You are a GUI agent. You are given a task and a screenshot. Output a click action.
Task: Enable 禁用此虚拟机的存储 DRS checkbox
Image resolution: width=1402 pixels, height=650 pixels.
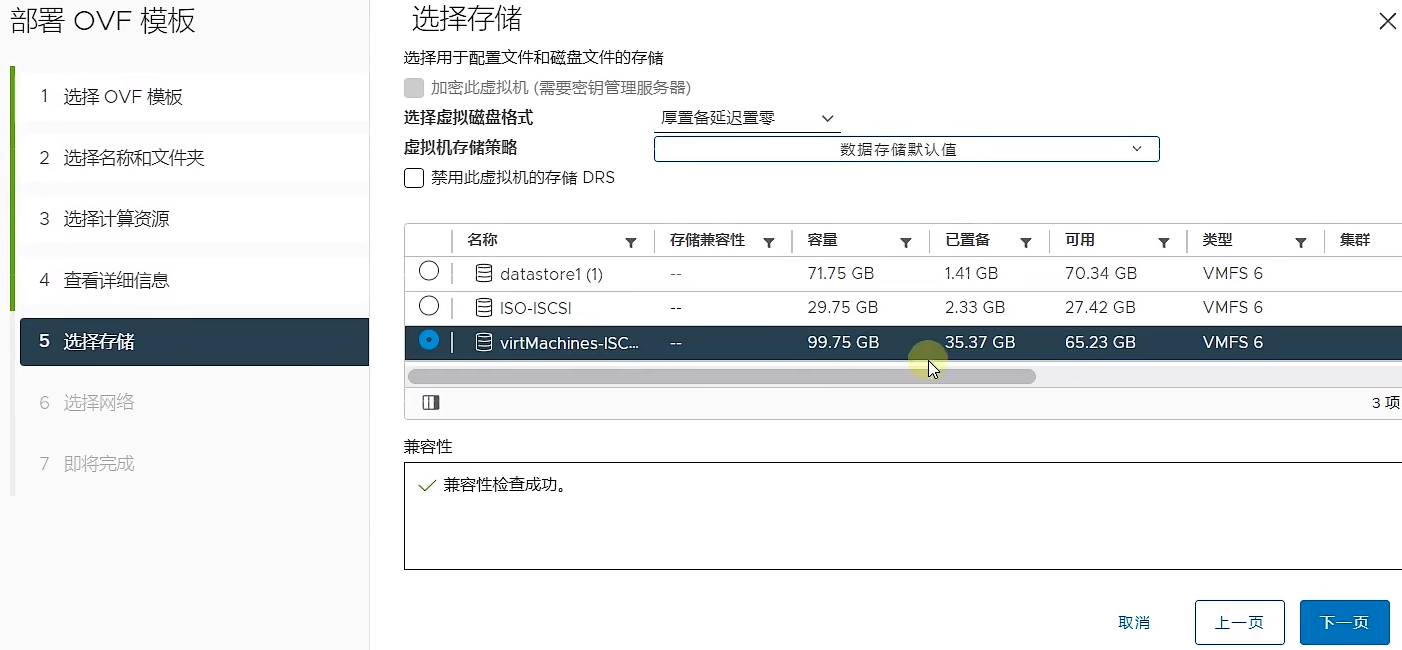[413, 178]
